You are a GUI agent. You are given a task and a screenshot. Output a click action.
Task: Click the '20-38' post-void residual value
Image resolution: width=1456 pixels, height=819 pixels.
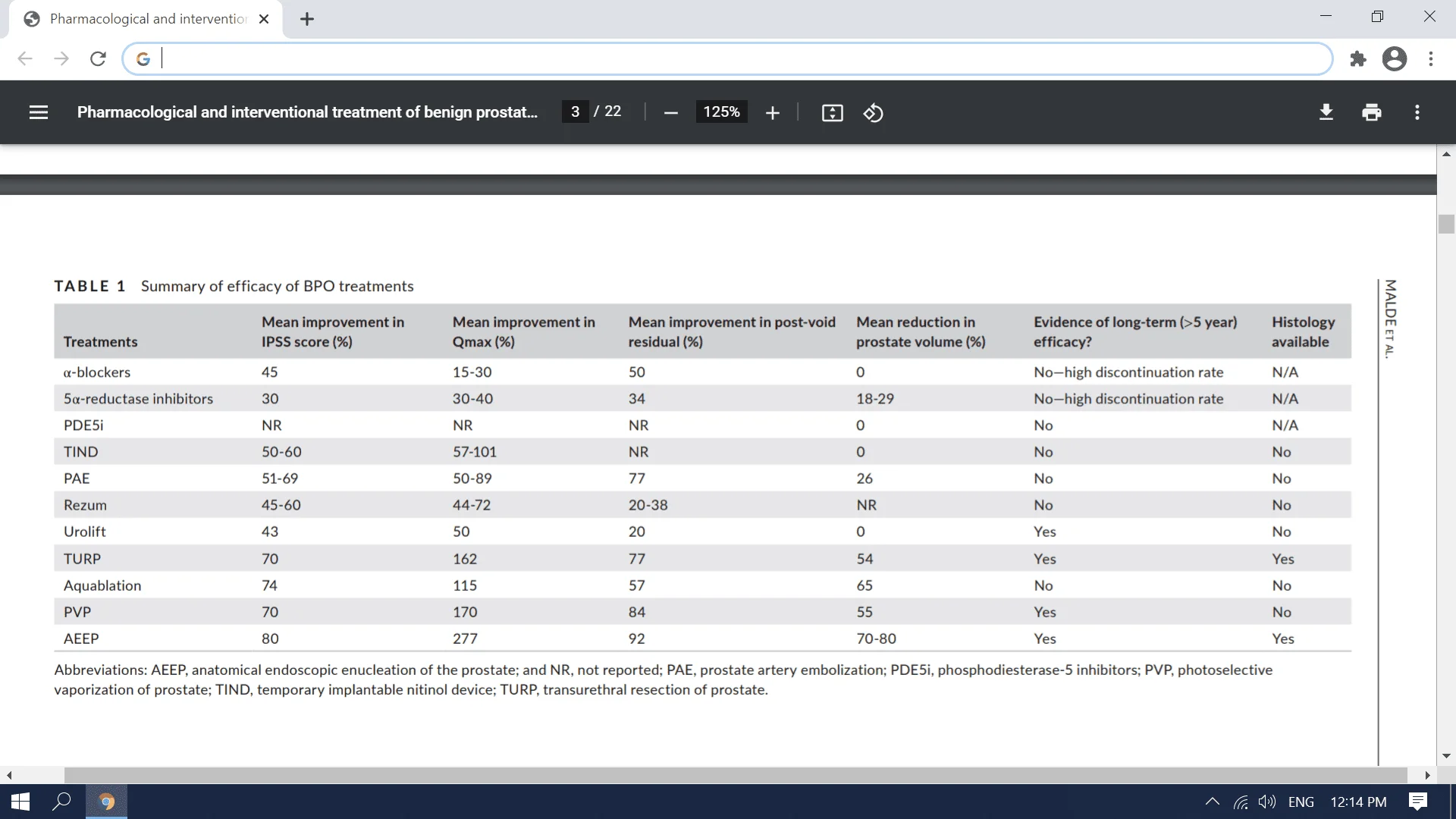[648, 505]
